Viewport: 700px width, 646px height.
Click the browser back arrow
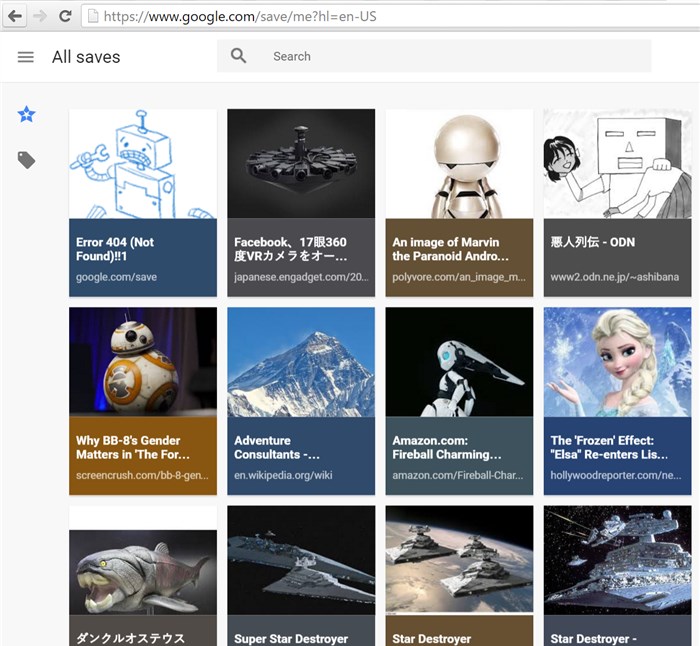coord(15,17)
